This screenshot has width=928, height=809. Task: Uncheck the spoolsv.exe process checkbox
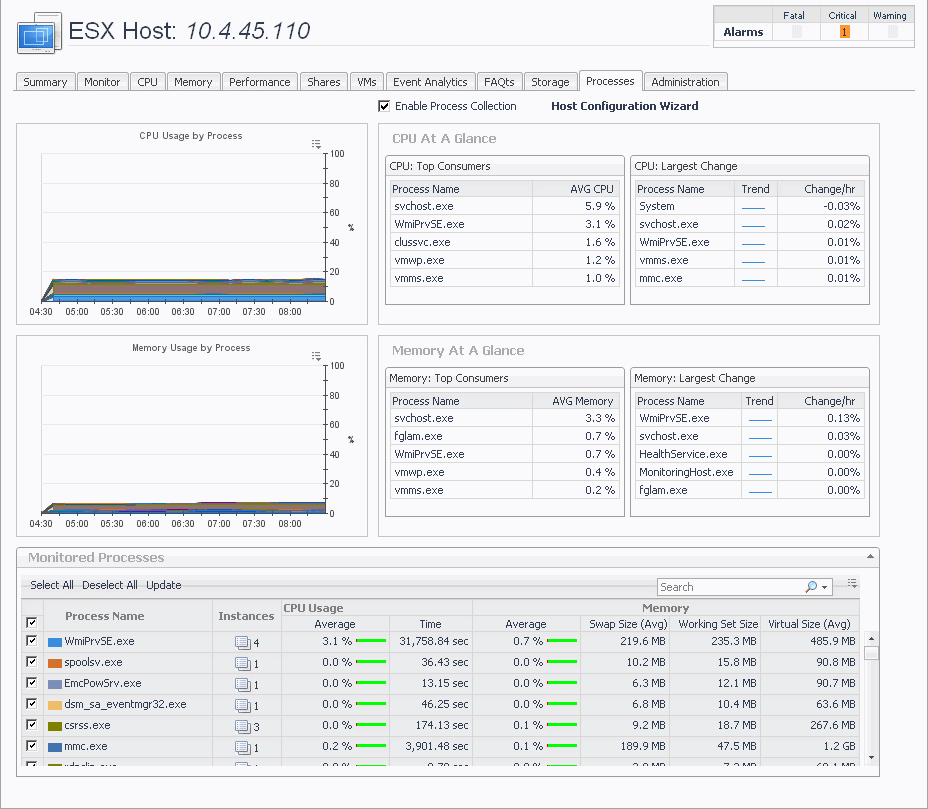click(x=32, y=662)
